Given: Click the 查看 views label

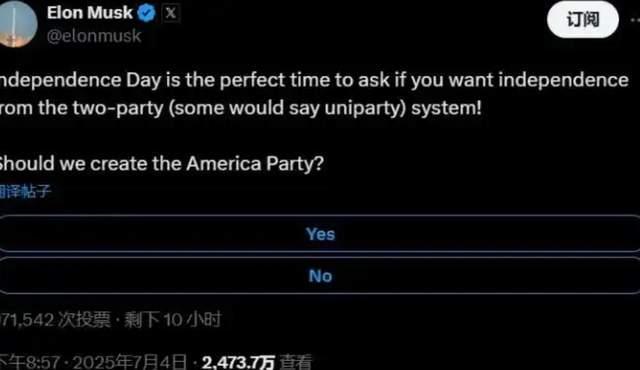Looking at the screenshot, I should 296,362.
